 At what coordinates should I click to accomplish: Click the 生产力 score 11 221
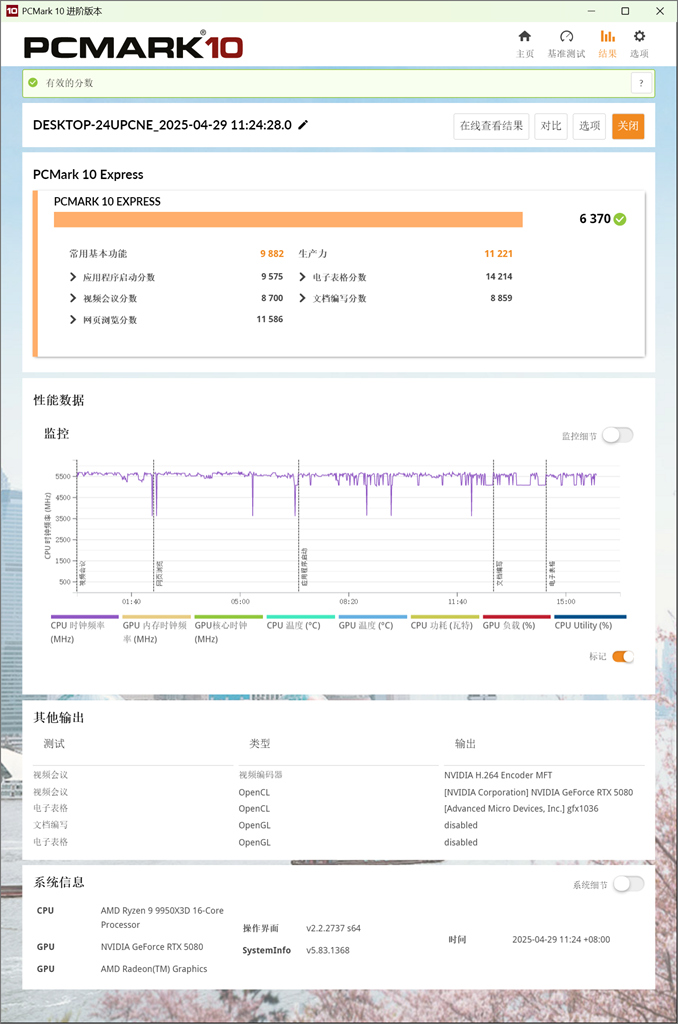pos(498,253)
